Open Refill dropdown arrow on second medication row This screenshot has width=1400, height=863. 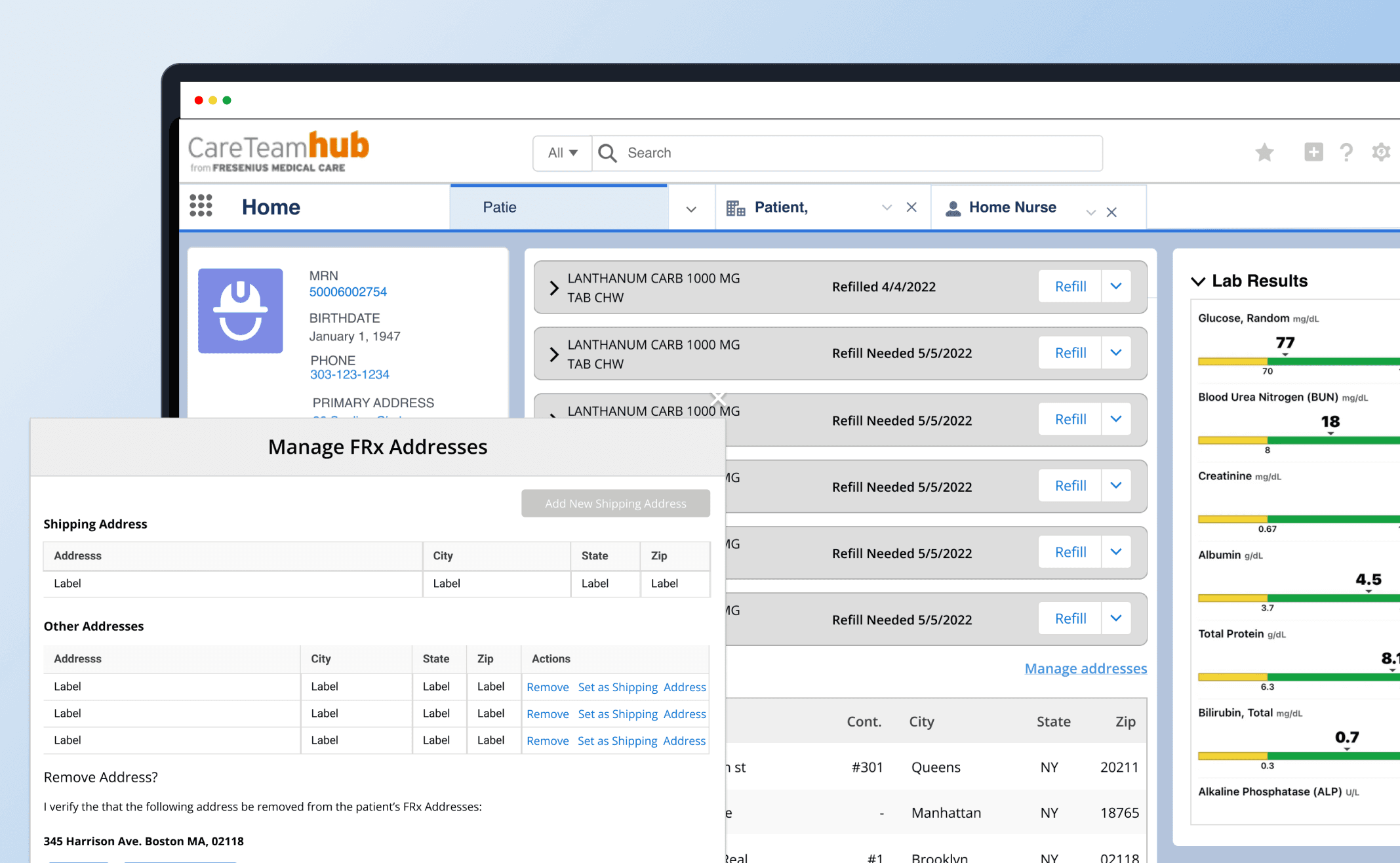coord(1116,353)
